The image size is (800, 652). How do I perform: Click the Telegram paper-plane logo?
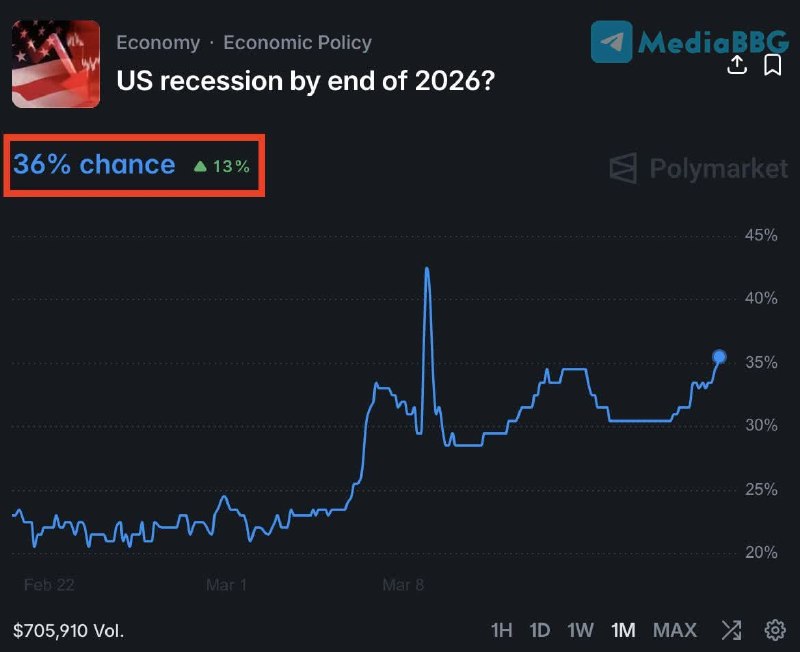pos(611,42)
